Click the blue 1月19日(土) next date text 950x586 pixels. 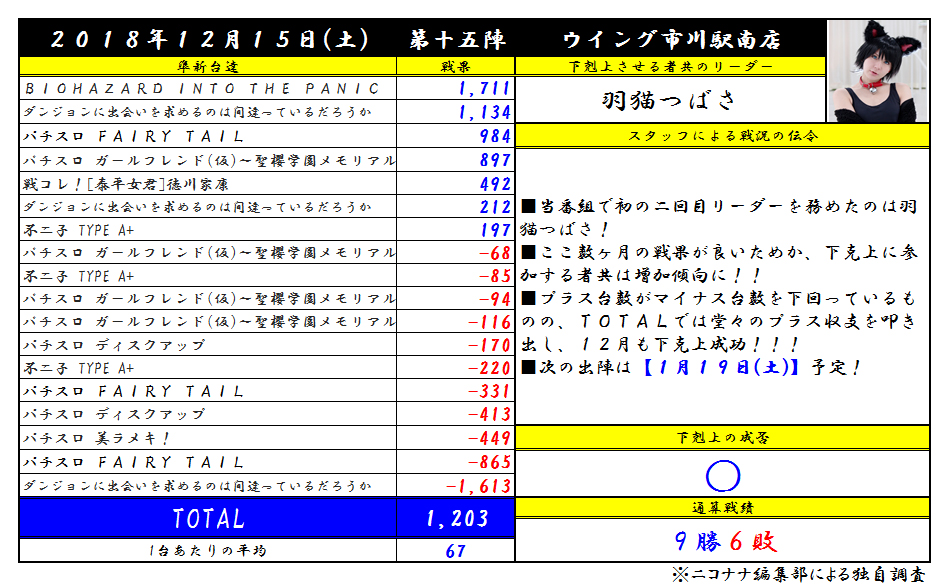(x=721, y=367)
